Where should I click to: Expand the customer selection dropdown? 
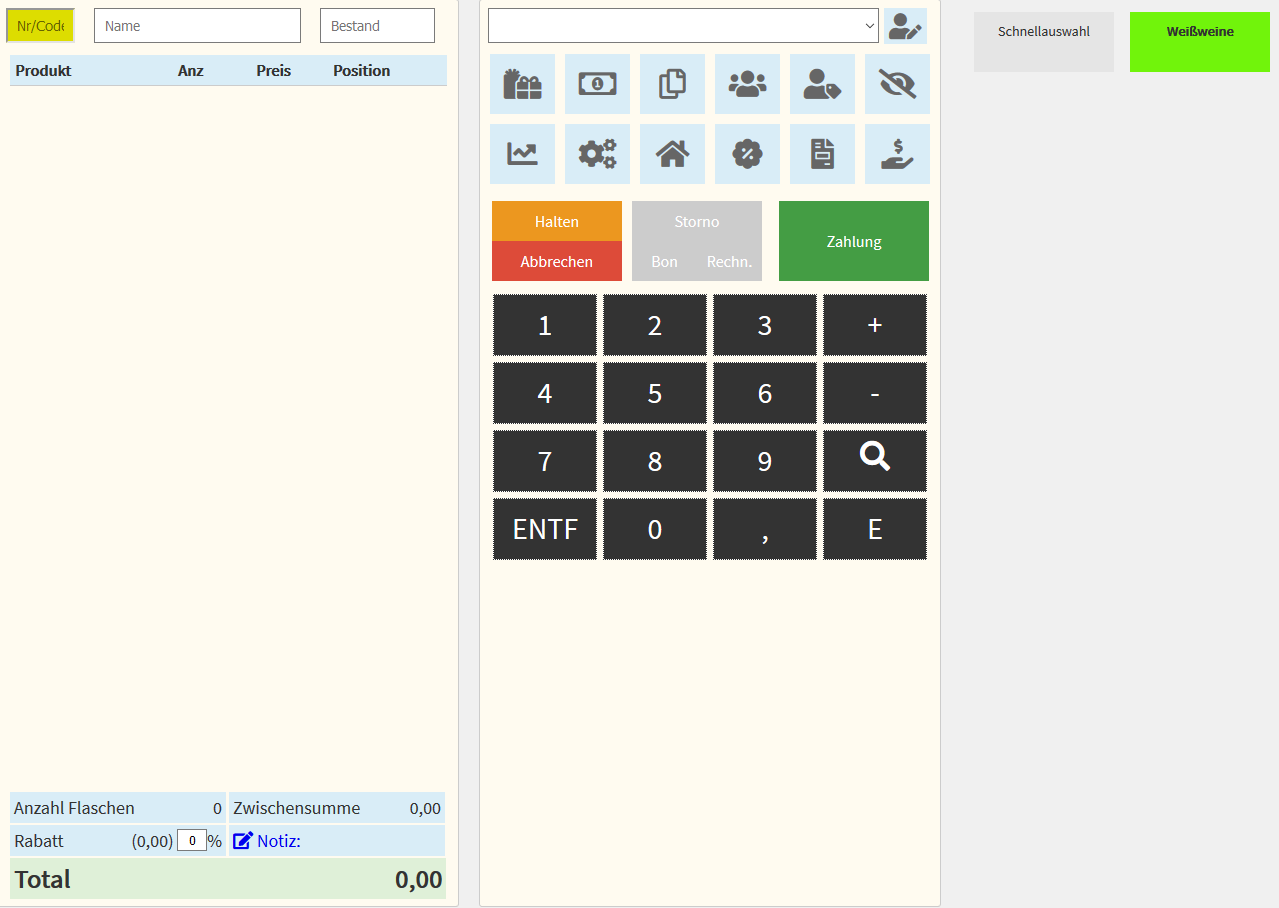pyautogui.click(x=683, y=26)
